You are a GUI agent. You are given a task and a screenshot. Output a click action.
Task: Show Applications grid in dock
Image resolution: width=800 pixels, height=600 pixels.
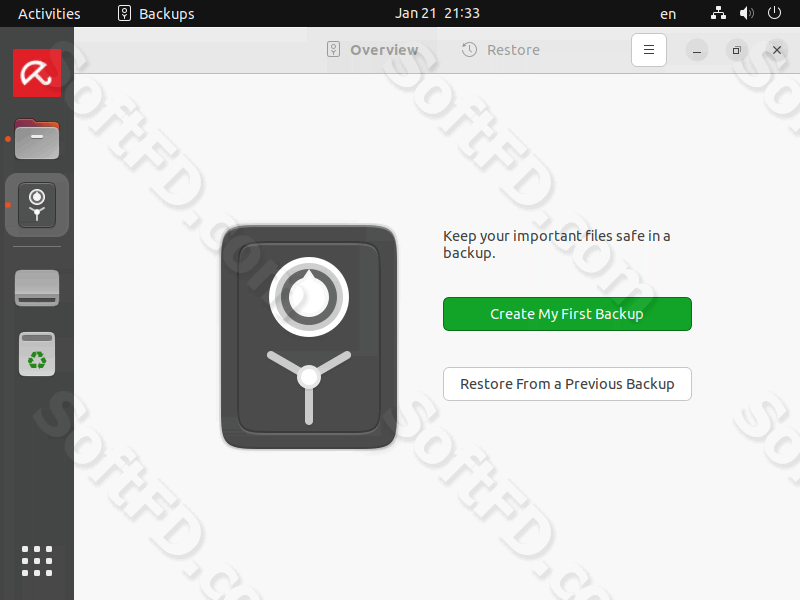(37, 561)
